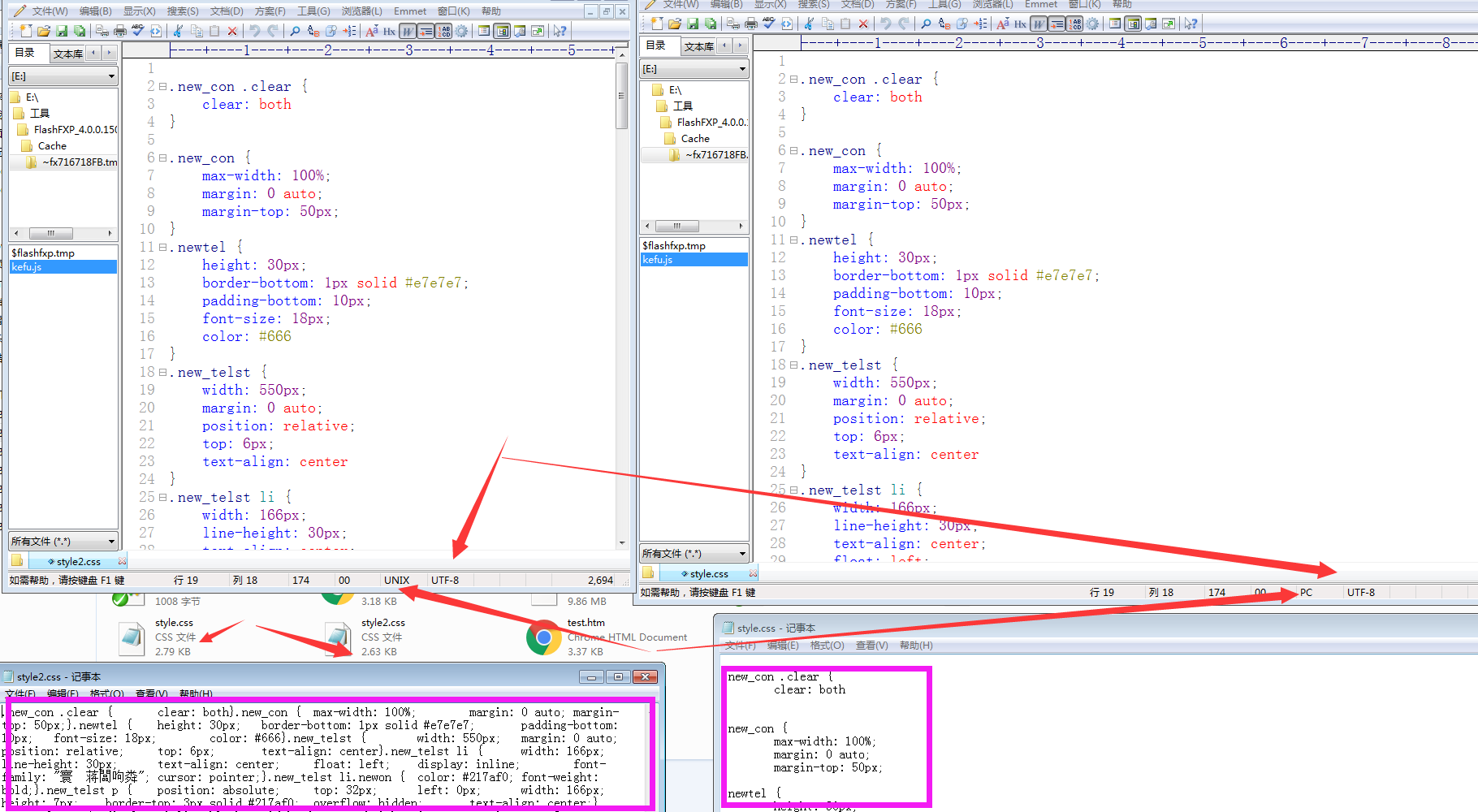This screenshot has height=812, width=1478.
Task: Click New file icon in left editor toolbar
Action: click(x=26, y=31)
